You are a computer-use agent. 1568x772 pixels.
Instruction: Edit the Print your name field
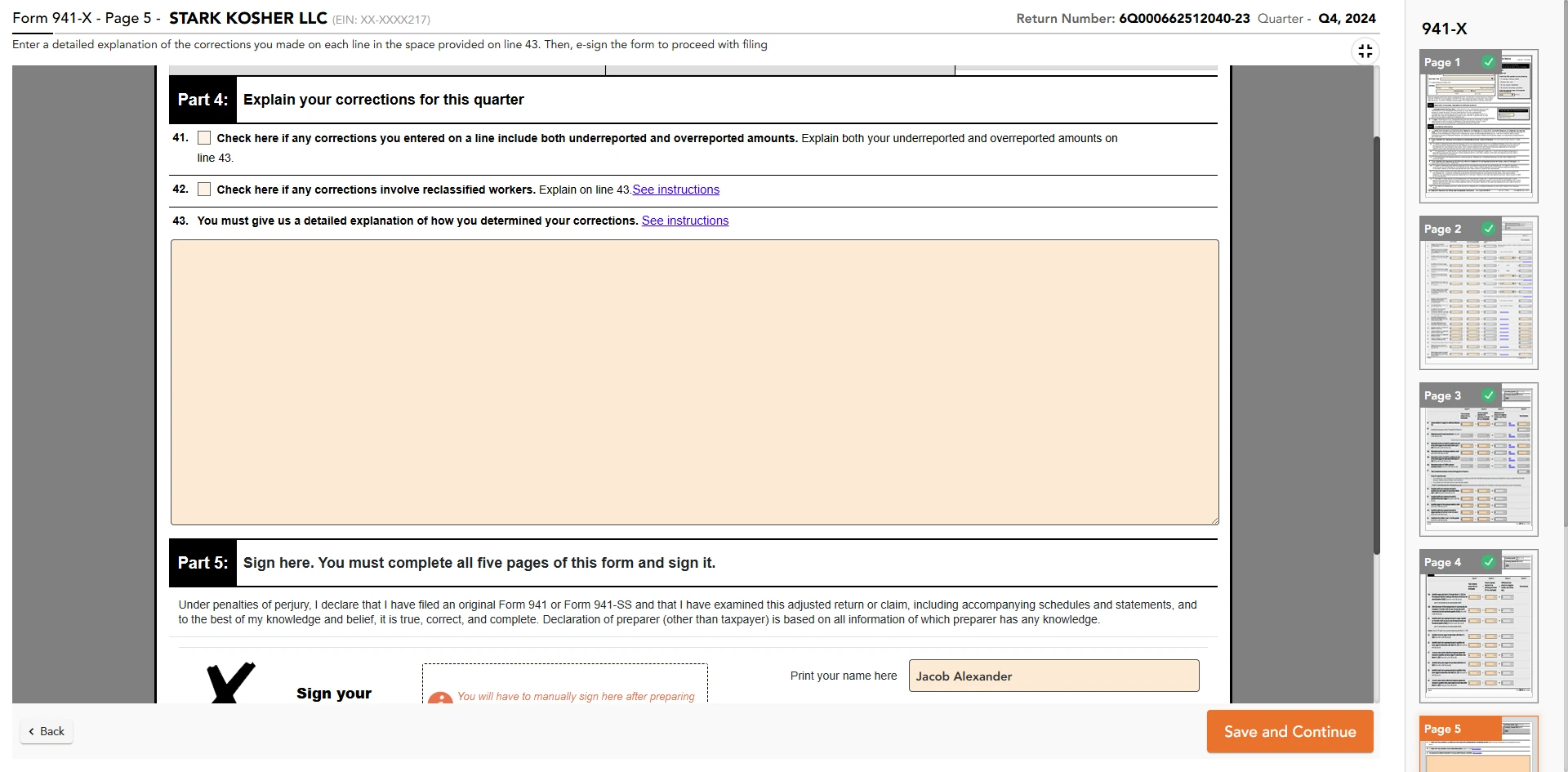click(x=1053, y=676)
